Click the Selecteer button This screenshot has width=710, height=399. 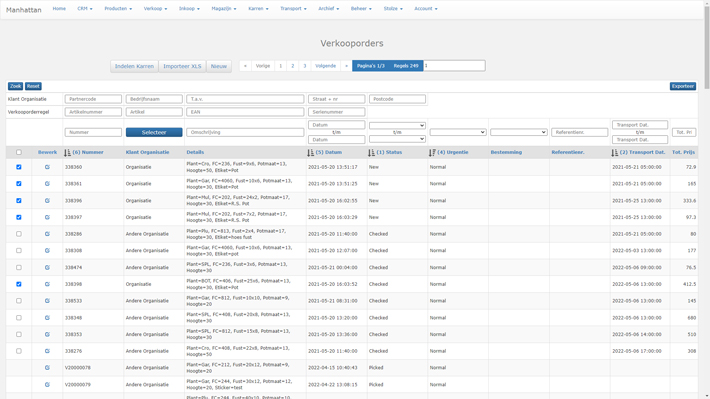pos(154,132)
